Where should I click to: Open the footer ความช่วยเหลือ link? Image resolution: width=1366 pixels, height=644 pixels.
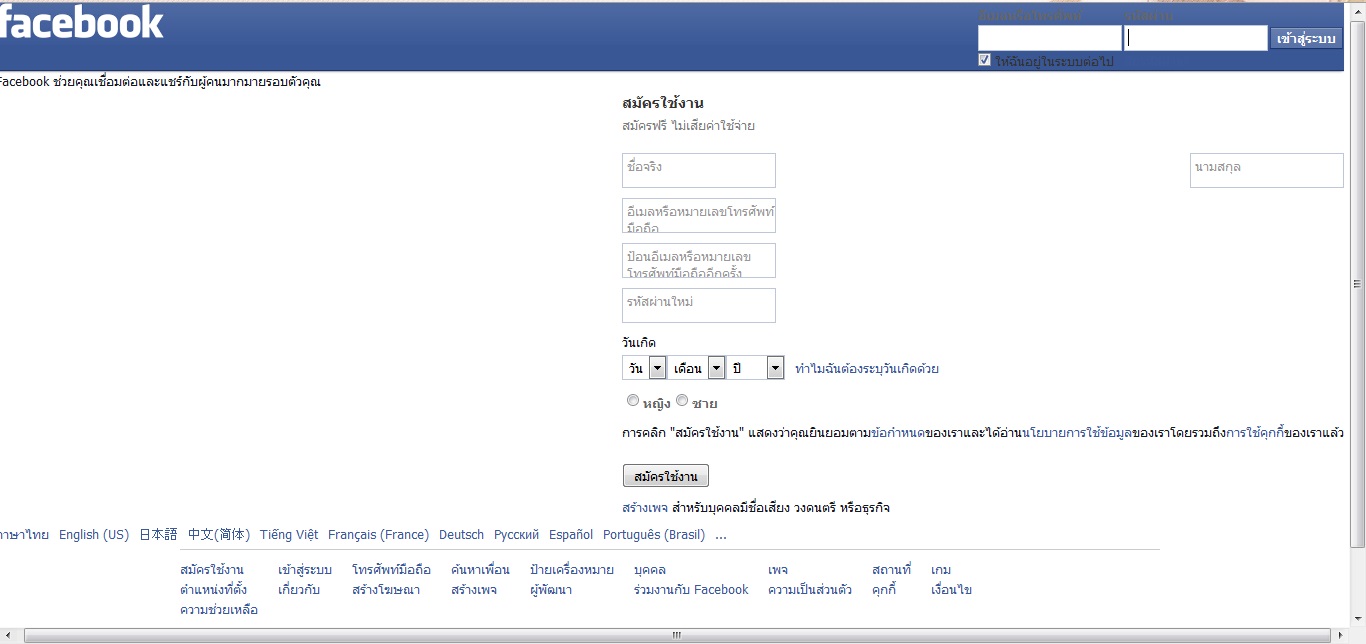[219, 610]
